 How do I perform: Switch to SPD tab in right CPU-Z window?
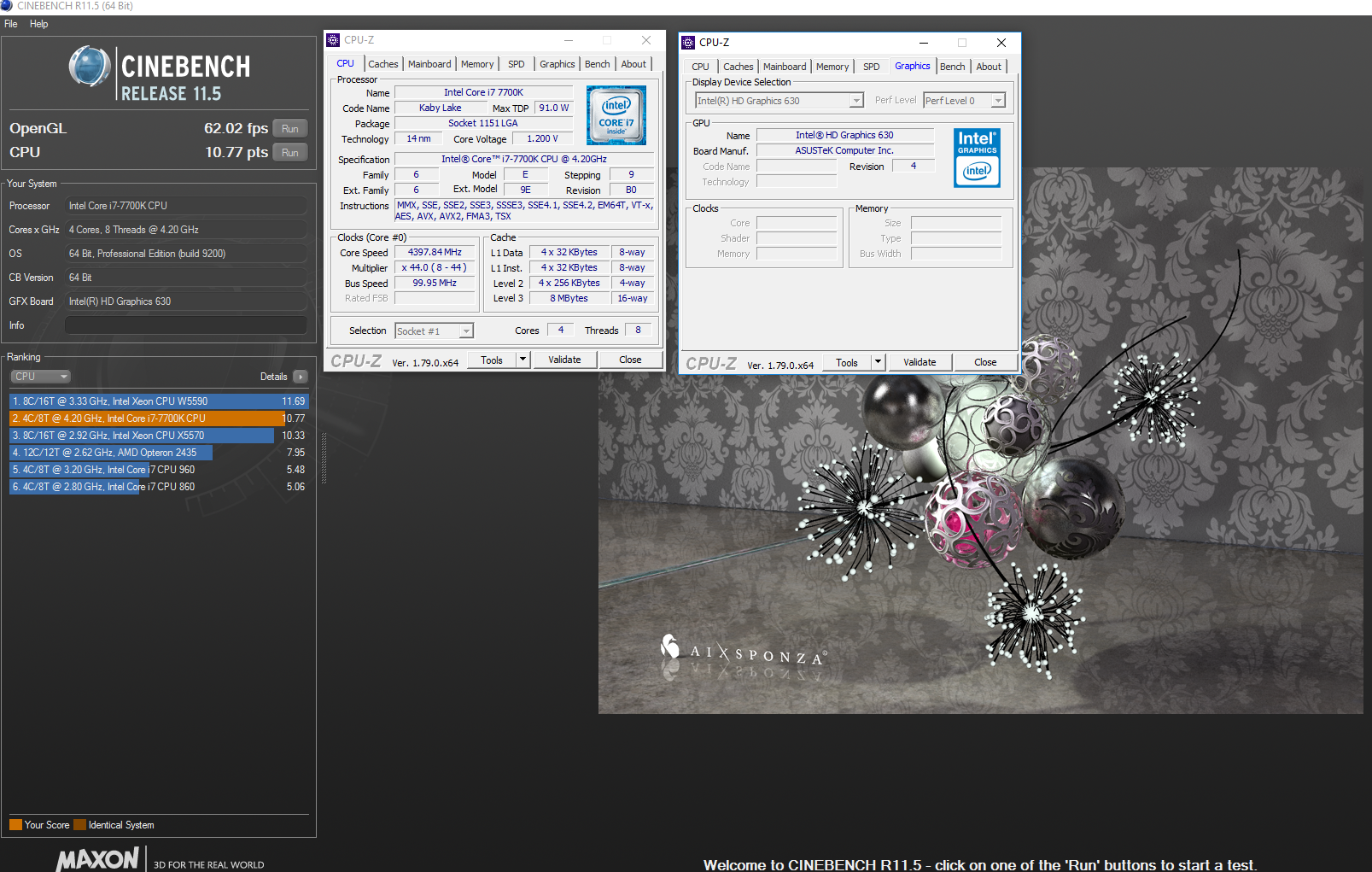[872, 67]
